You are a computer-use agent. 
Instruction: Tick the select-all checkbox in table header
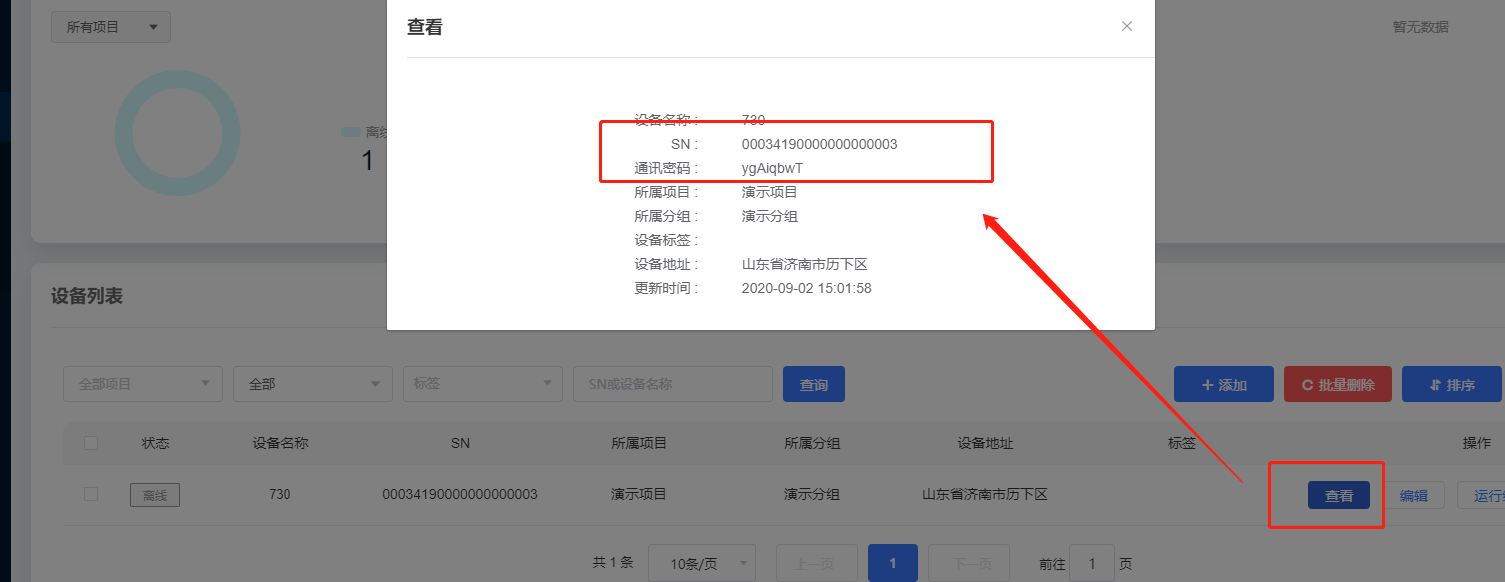(91, 443)
